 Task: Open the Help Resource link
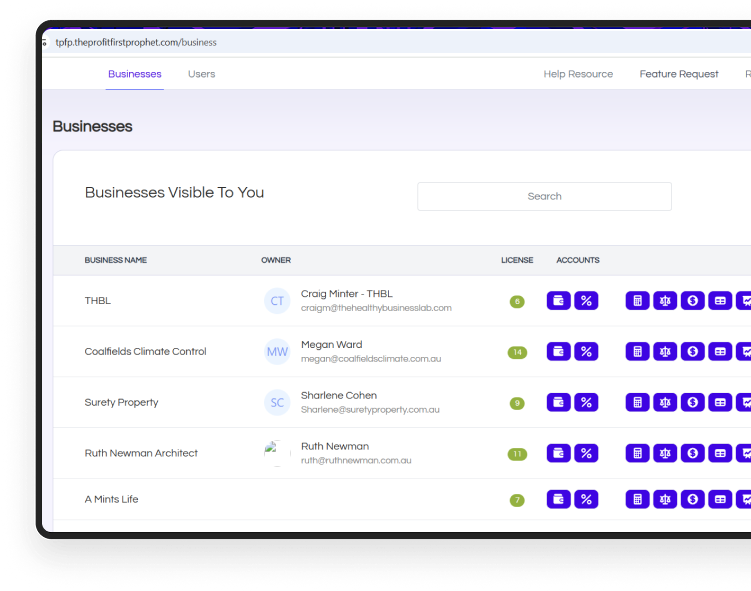point(578,74)
